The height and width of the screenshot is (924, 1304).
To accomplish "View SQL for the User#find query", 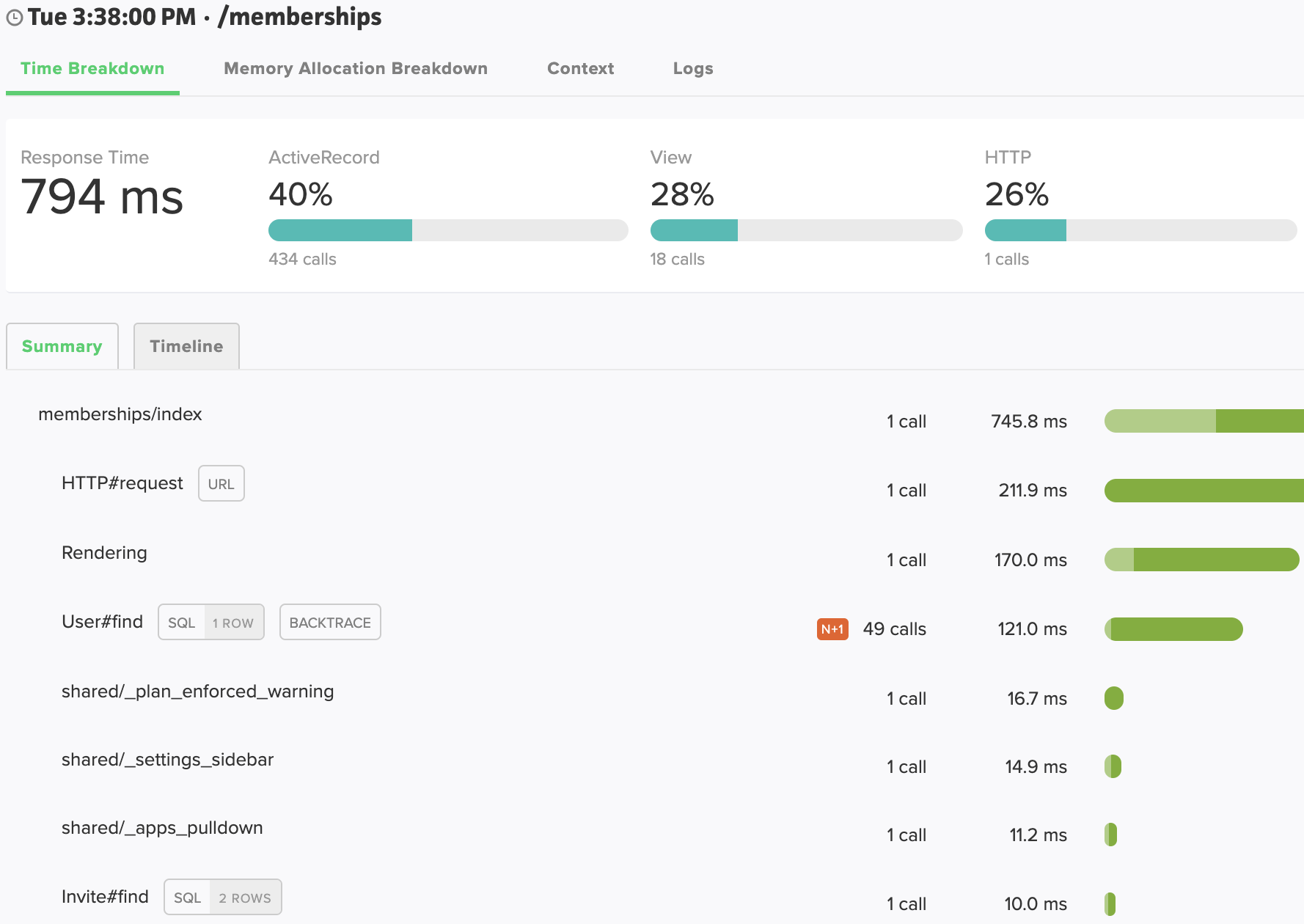I will coord(182,623).
